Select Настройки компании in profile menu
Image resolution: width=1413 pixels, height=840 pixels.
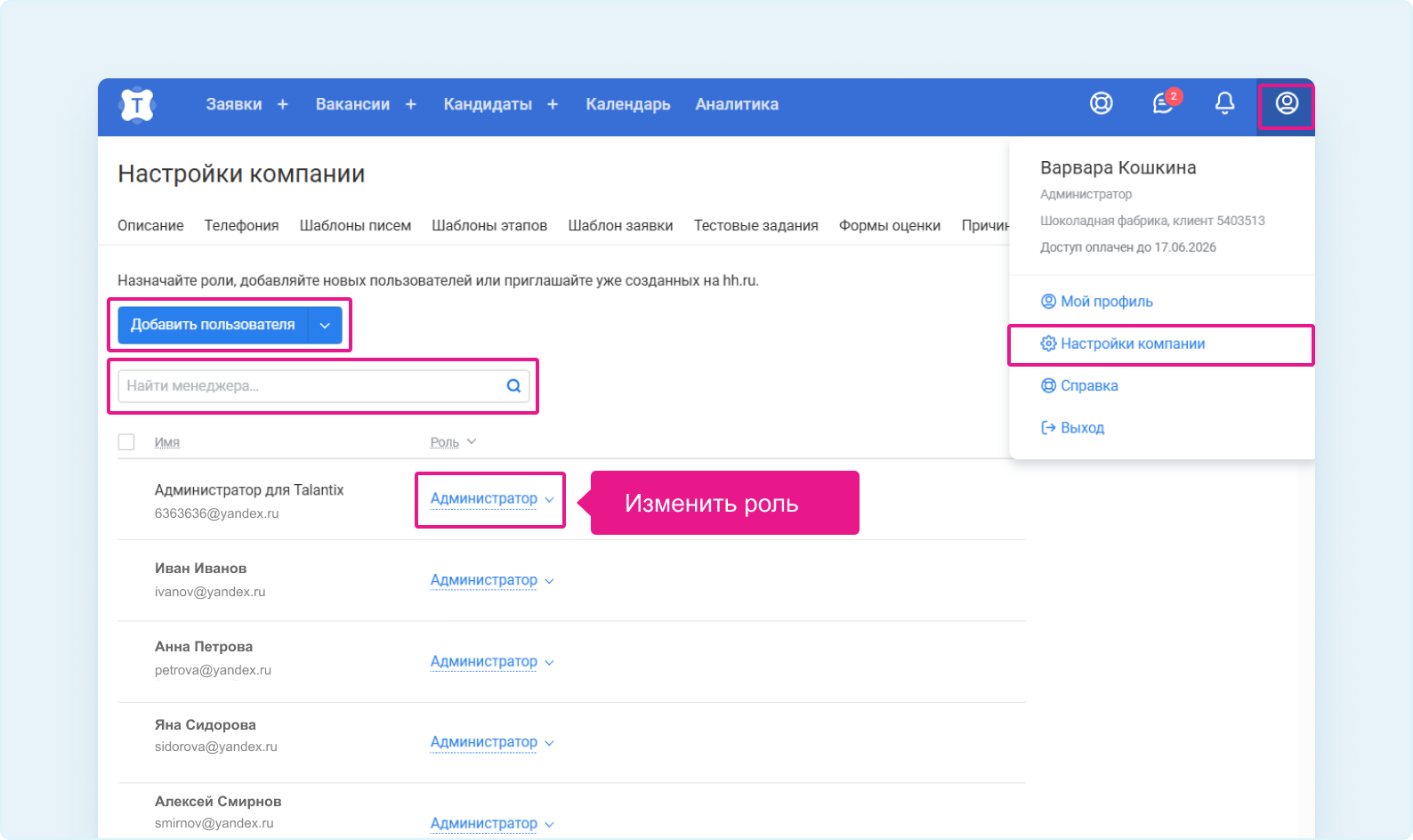(1132, 344)
